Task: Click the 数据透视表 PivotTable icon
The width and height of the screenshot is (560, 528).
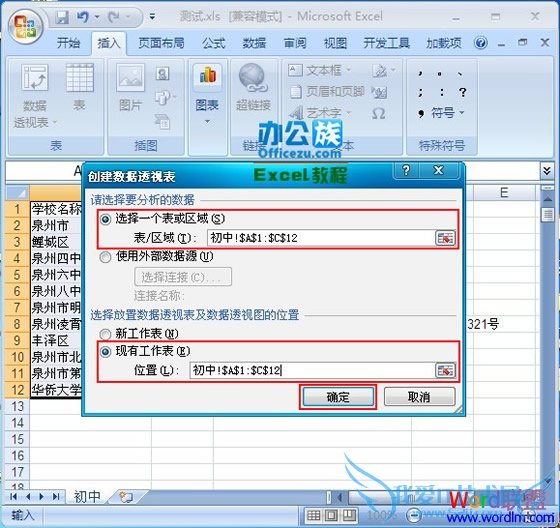Action: (x=35, y=78)
